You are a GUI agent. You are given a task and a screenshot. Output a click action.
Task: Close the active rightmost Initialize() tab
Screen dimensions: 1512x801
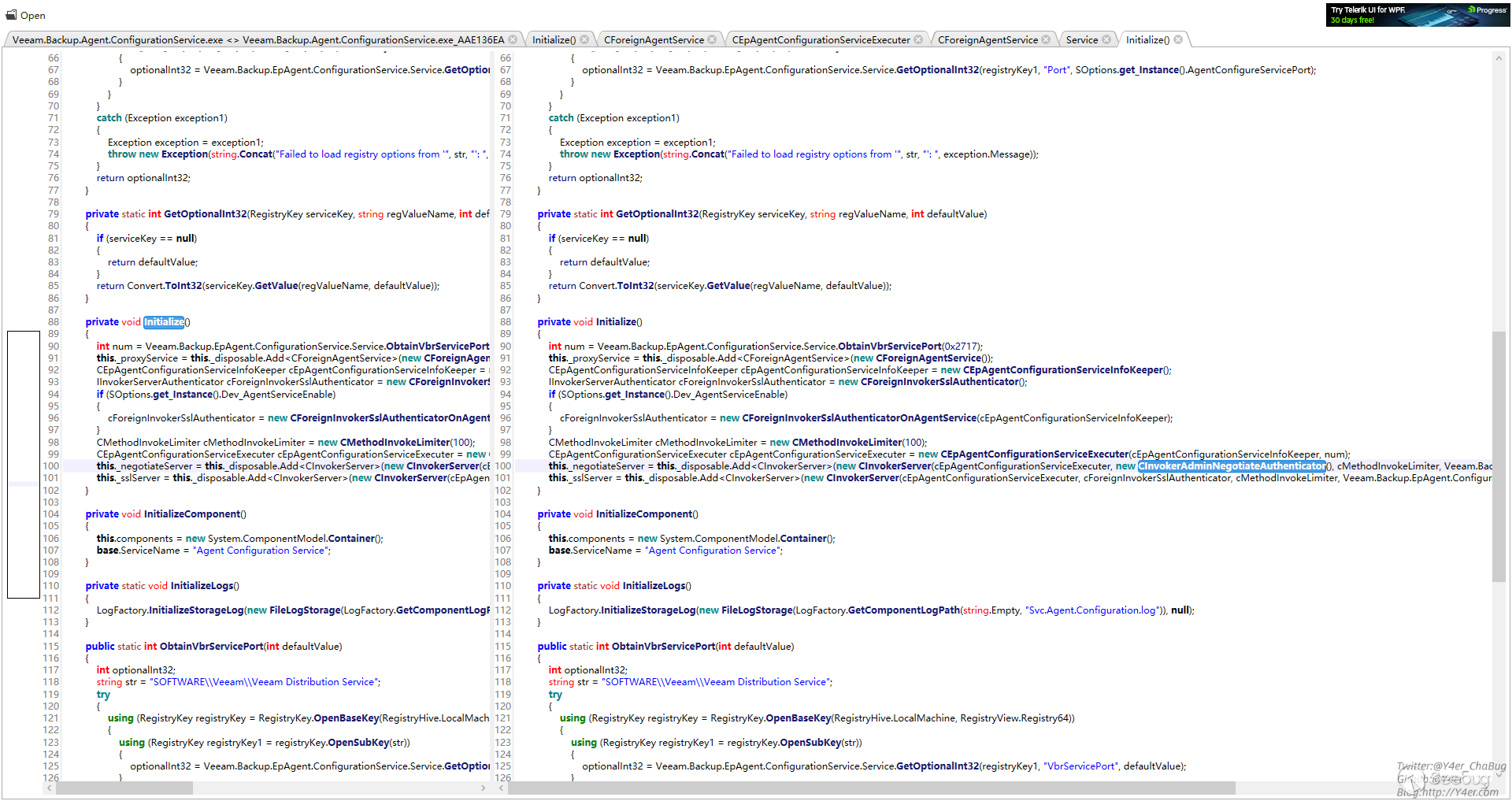(1178, 39)
